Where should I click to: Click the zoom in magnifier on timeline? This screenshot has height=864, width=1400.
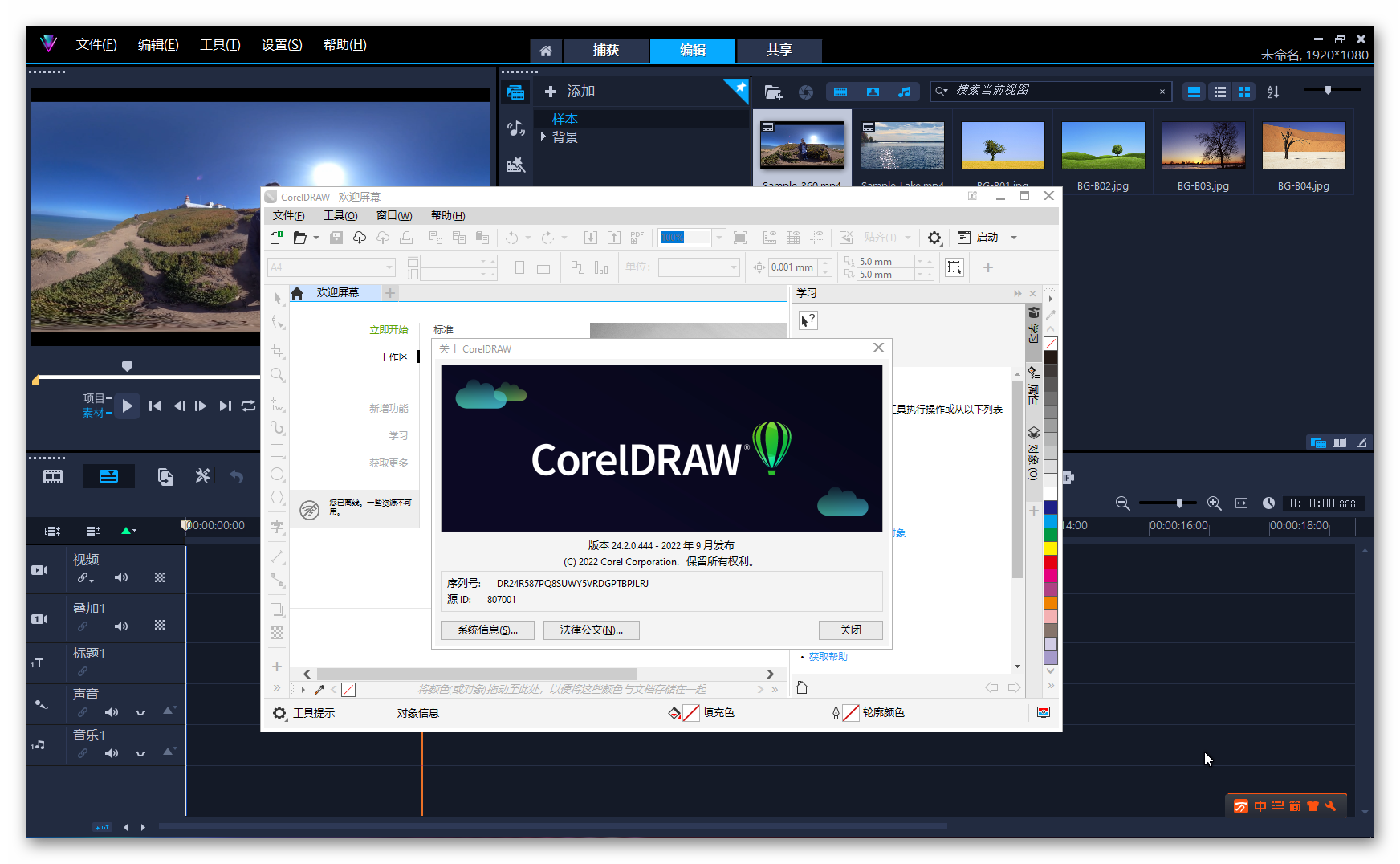tap(1215, 503)
